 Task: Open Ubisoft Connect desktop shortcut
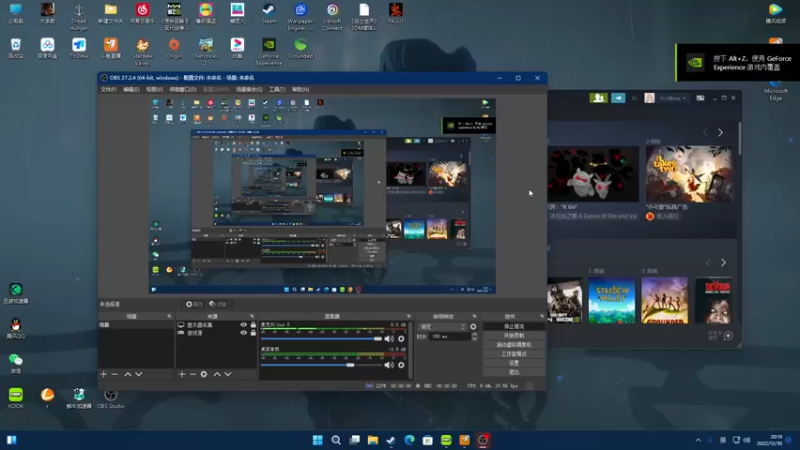(x=332, y=17)
